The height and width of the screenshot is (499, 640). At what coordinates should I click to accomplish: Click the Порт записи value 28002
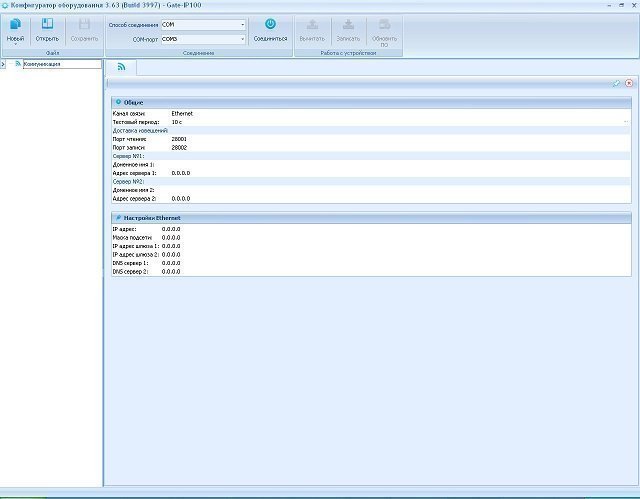coord(179,148)
